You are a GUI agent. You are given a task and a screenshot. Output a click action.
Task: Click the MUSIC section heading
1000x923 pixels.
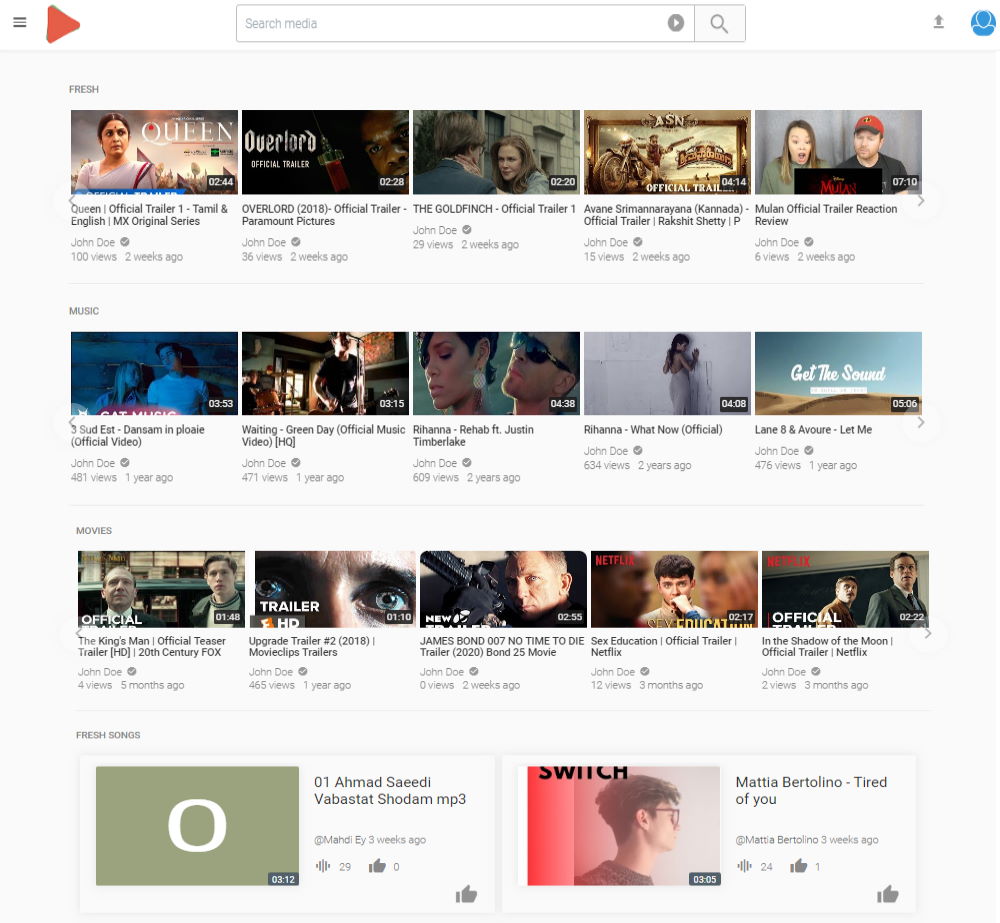click(84, 311)
